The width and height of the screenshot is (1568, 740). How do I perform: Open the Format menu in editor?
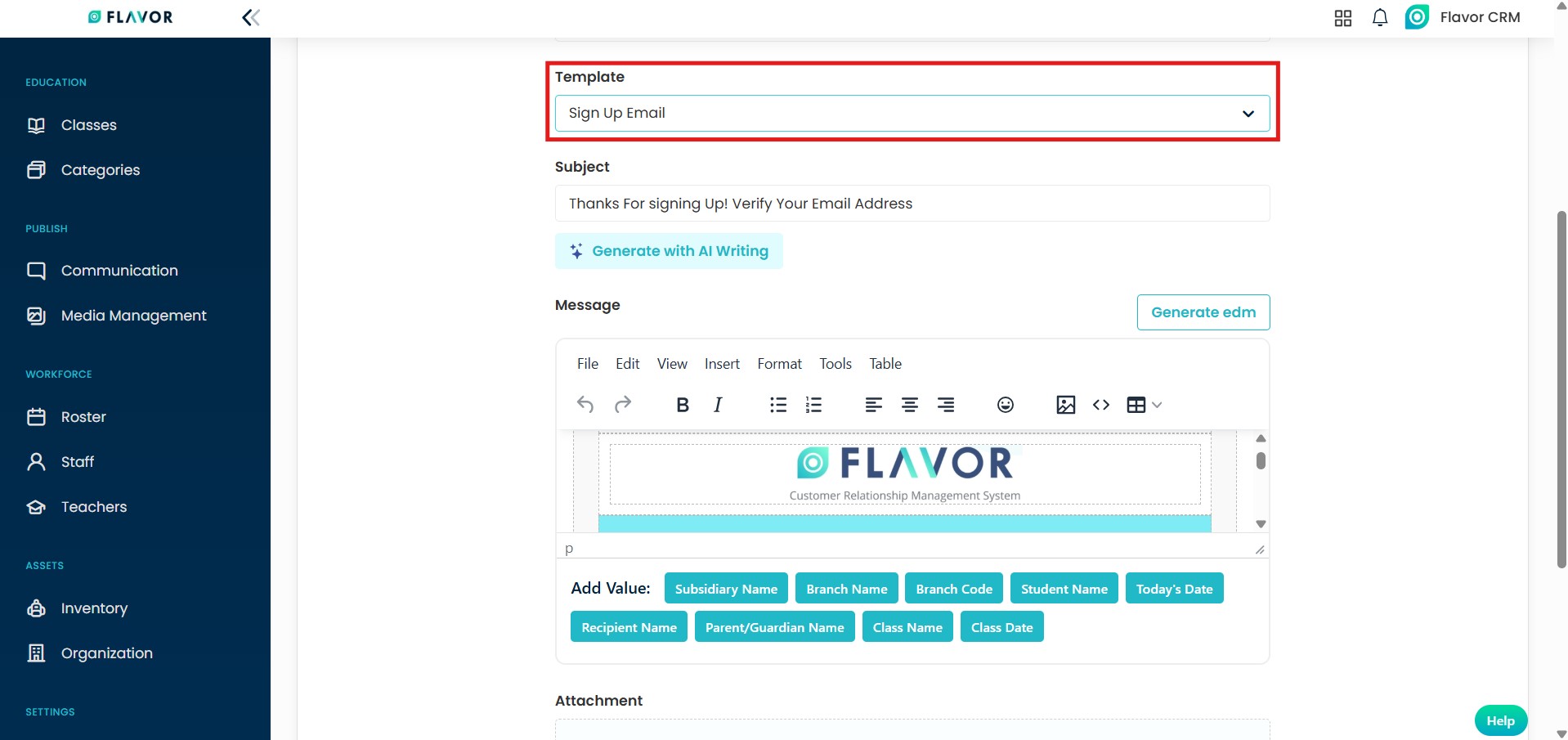[x=779, y=364]
